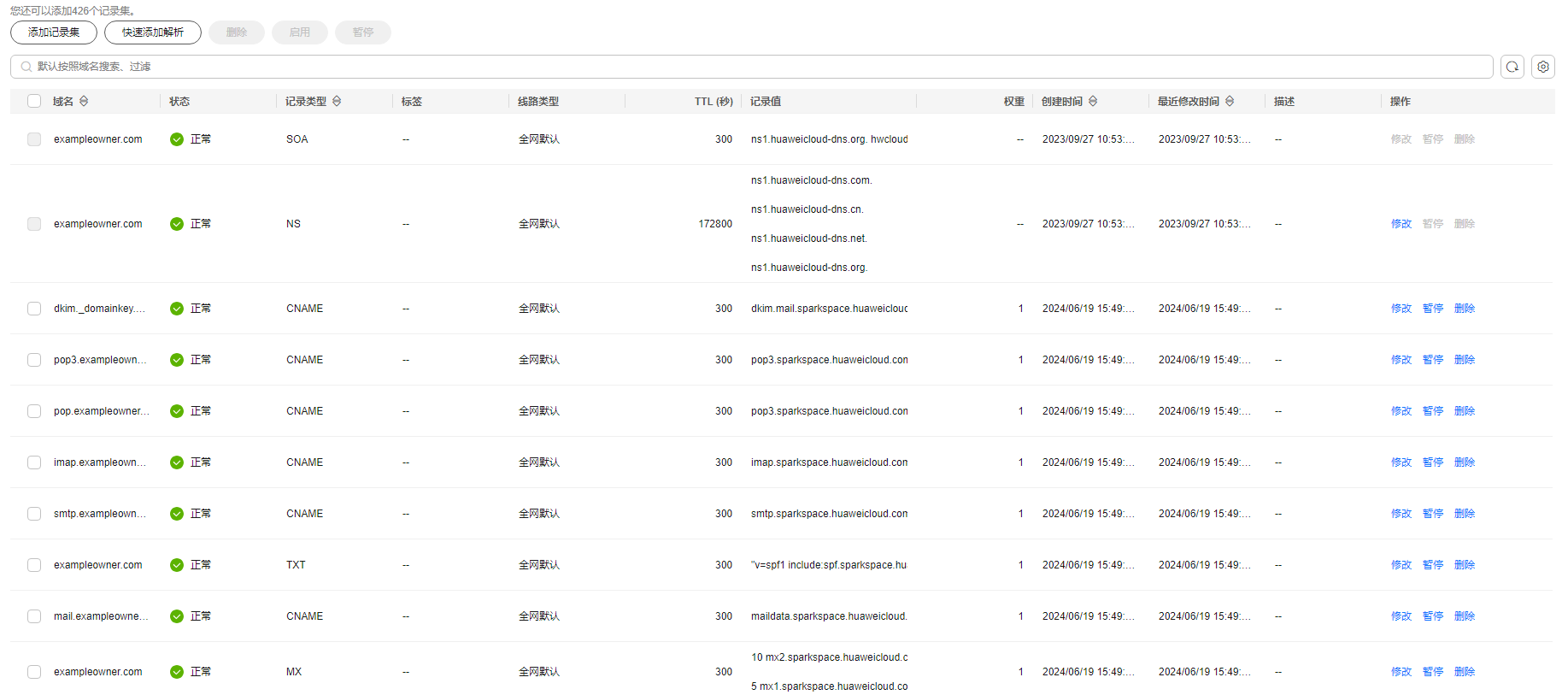Click the 快速添加解析 button
The image size is (1568, 695).
[153, 32]
